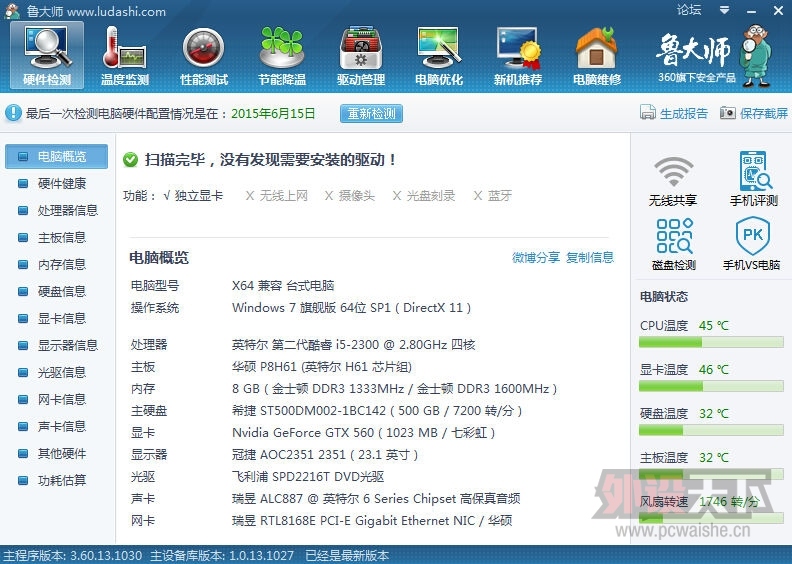Click the processor value i5-2300 text
Viewport: 792px width, 564px height.
pos(354,345)
